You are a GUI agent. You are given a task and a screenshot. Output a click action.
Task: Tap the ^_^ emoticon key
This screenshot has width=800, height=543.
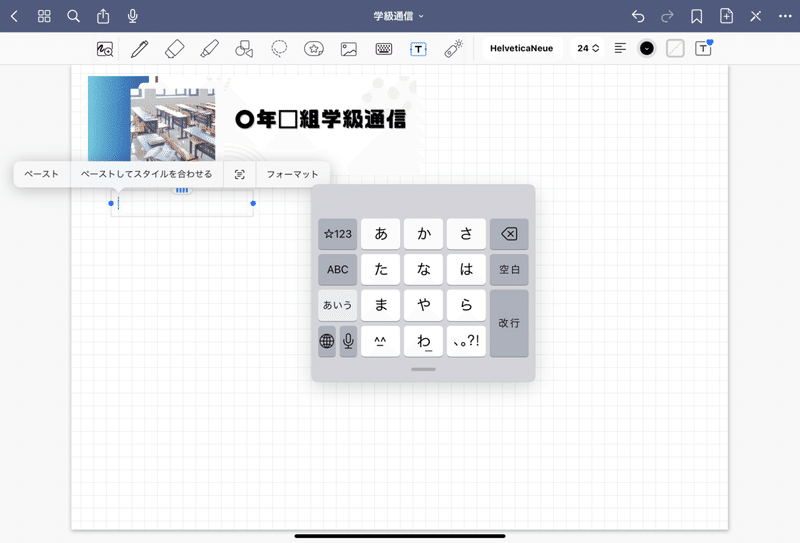point(381,341)
